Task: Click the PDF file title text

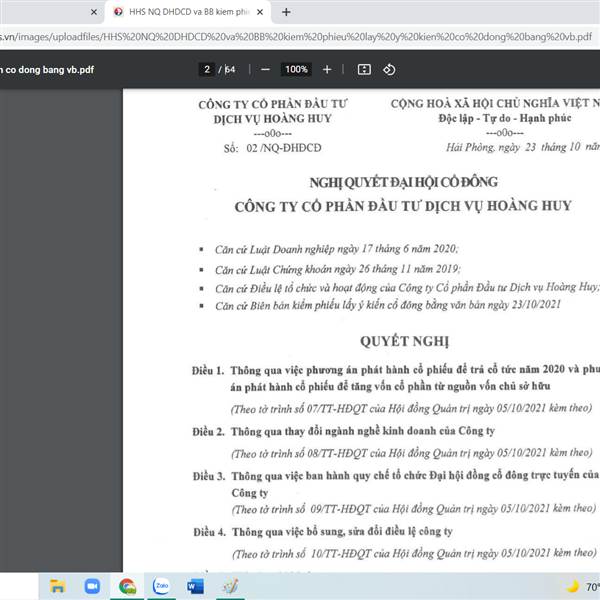Action: pyautogui.click(x=47, y=70)
